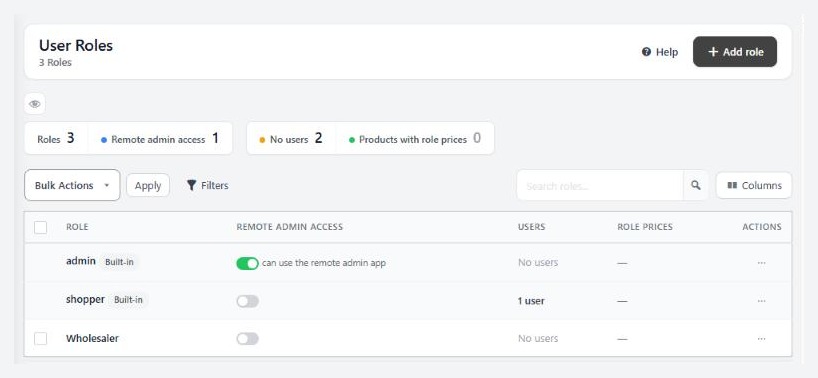This screenshot has width=818, height=378.
Task: Click 'No users' in admin row
Action: pos(538,262)
